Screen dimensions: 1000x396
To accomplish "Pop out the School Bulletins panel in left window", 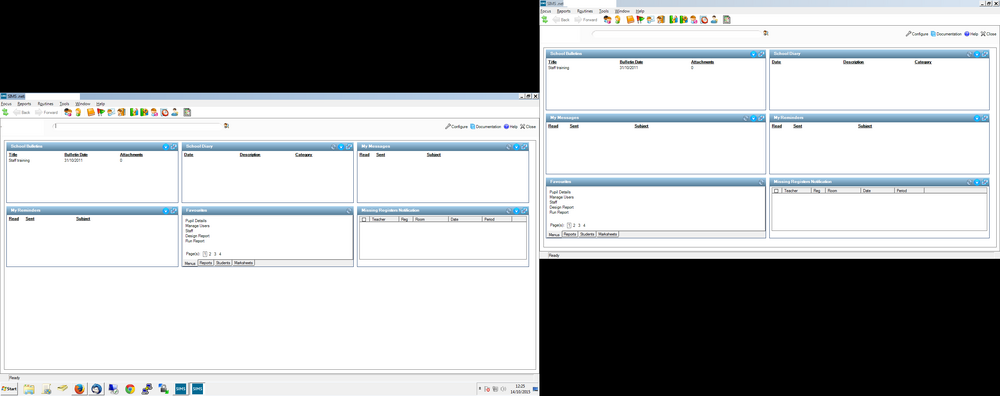I will [173, 147].
